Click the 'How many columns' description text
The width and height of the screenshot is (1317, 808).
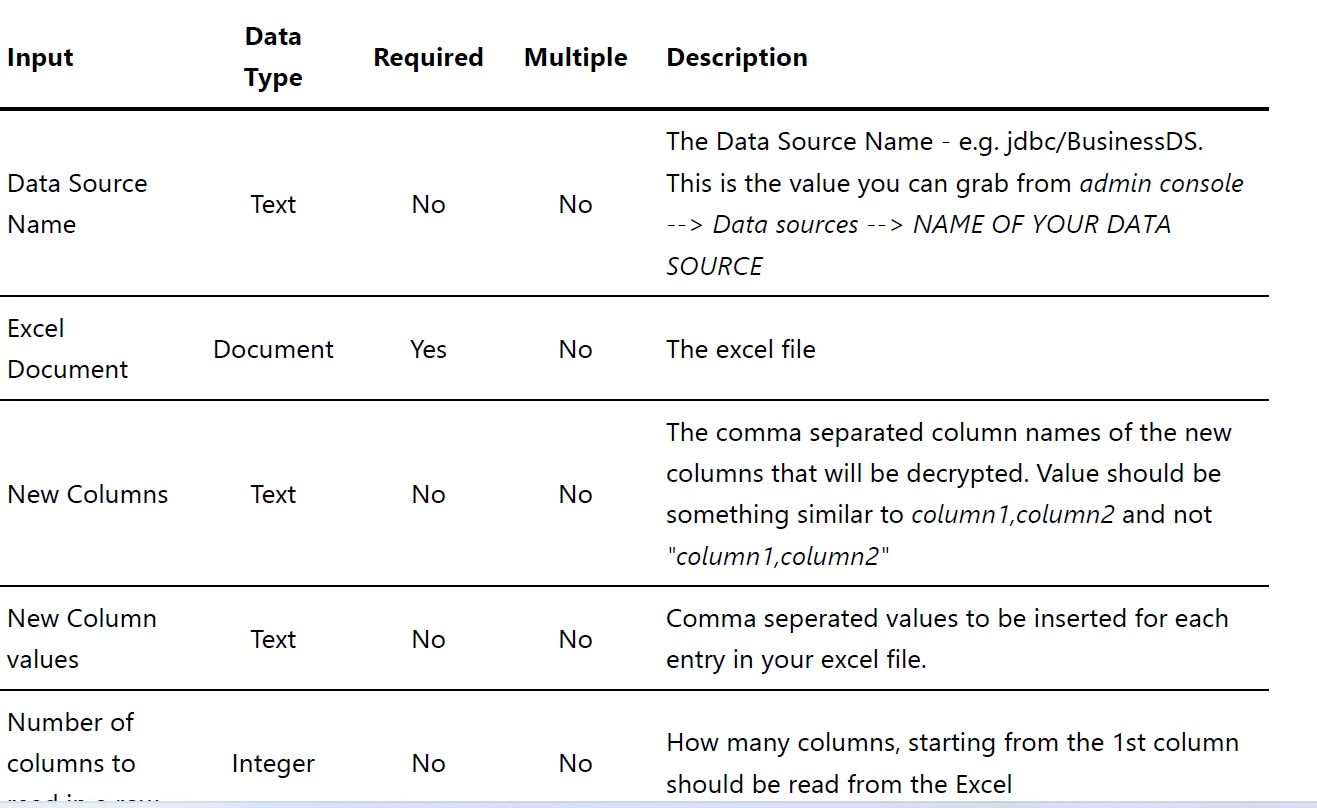(952, 763)
